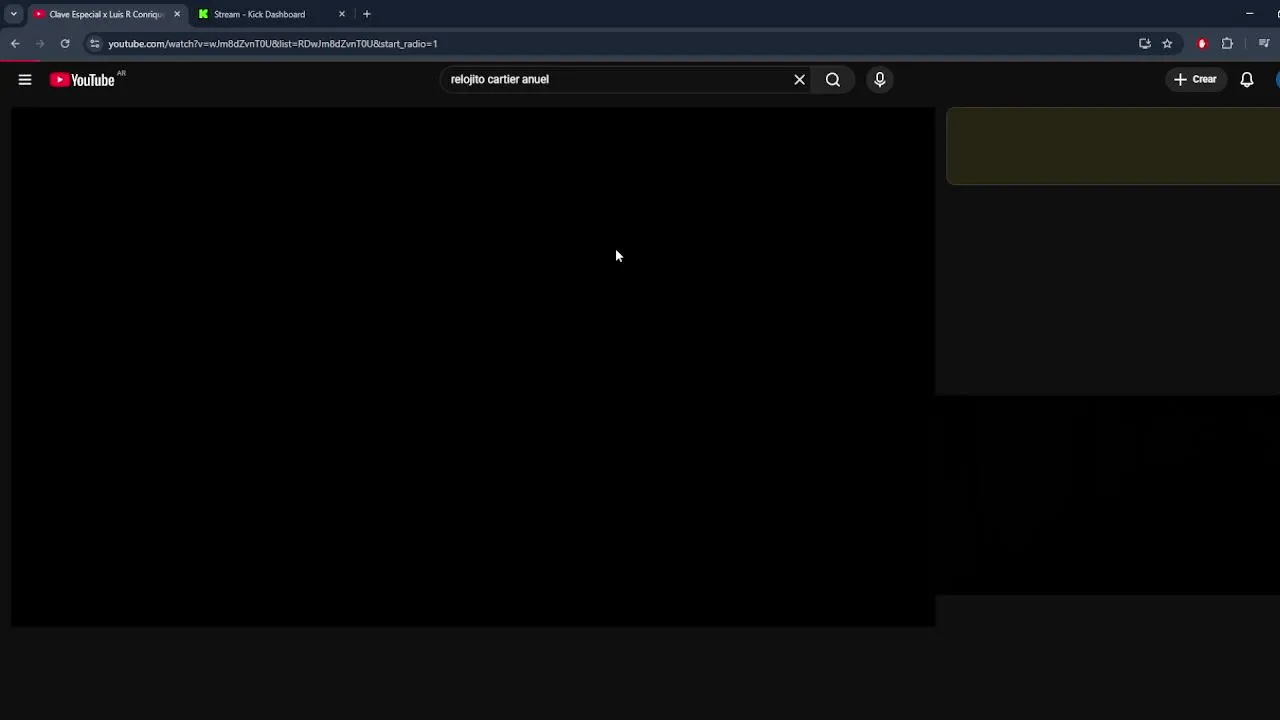Run the search with the magnifier button

(x=833, y=79)
